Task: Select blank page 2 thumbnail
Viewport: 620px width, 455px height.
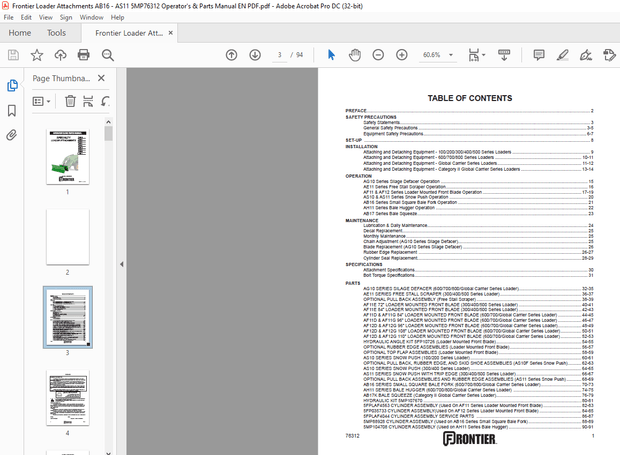Action: (x=68, y=237)
